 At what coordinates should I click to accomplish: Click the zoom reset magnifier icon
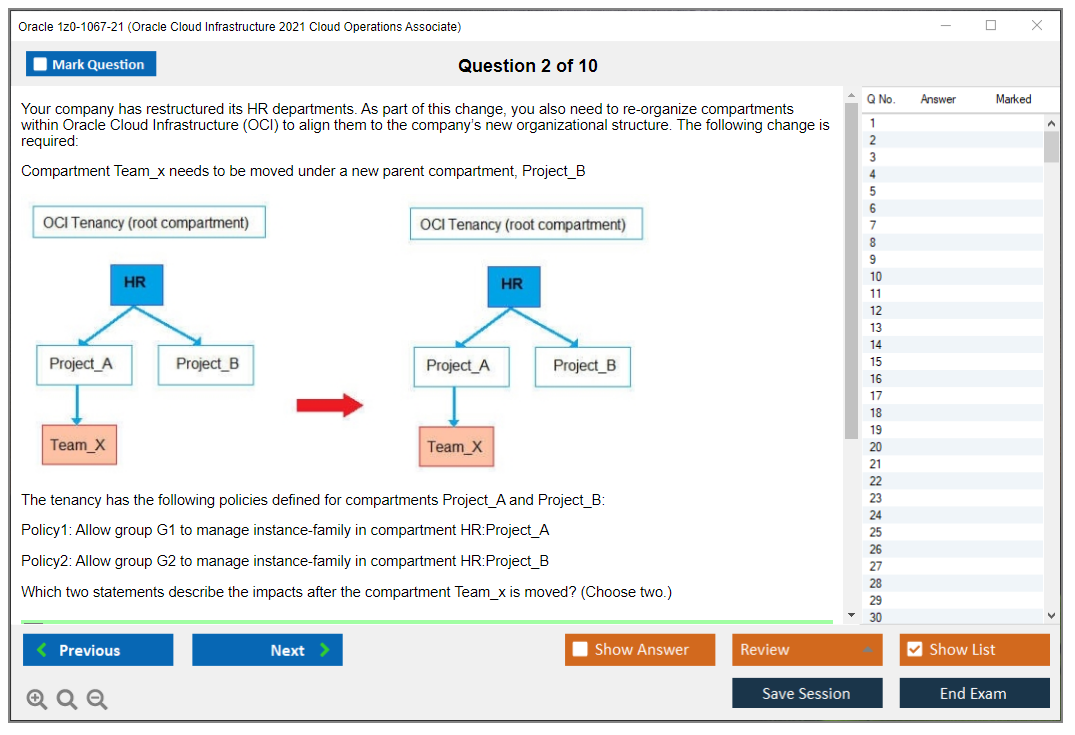pos(67,700)
